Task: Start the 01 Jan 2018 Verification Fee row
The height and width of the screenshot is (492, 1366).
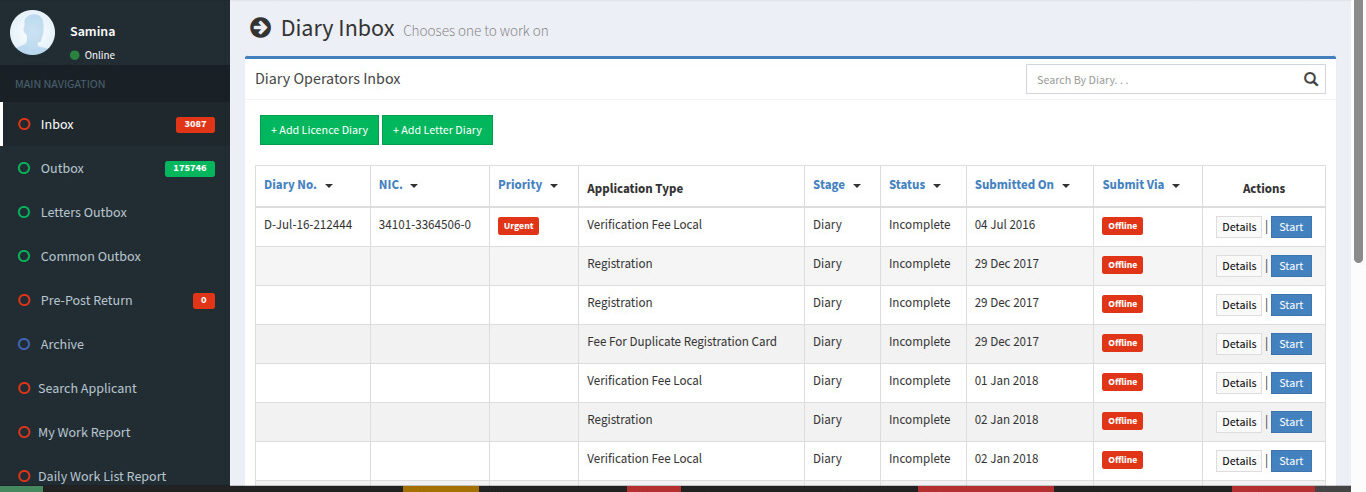Action: pos(1291,383)
